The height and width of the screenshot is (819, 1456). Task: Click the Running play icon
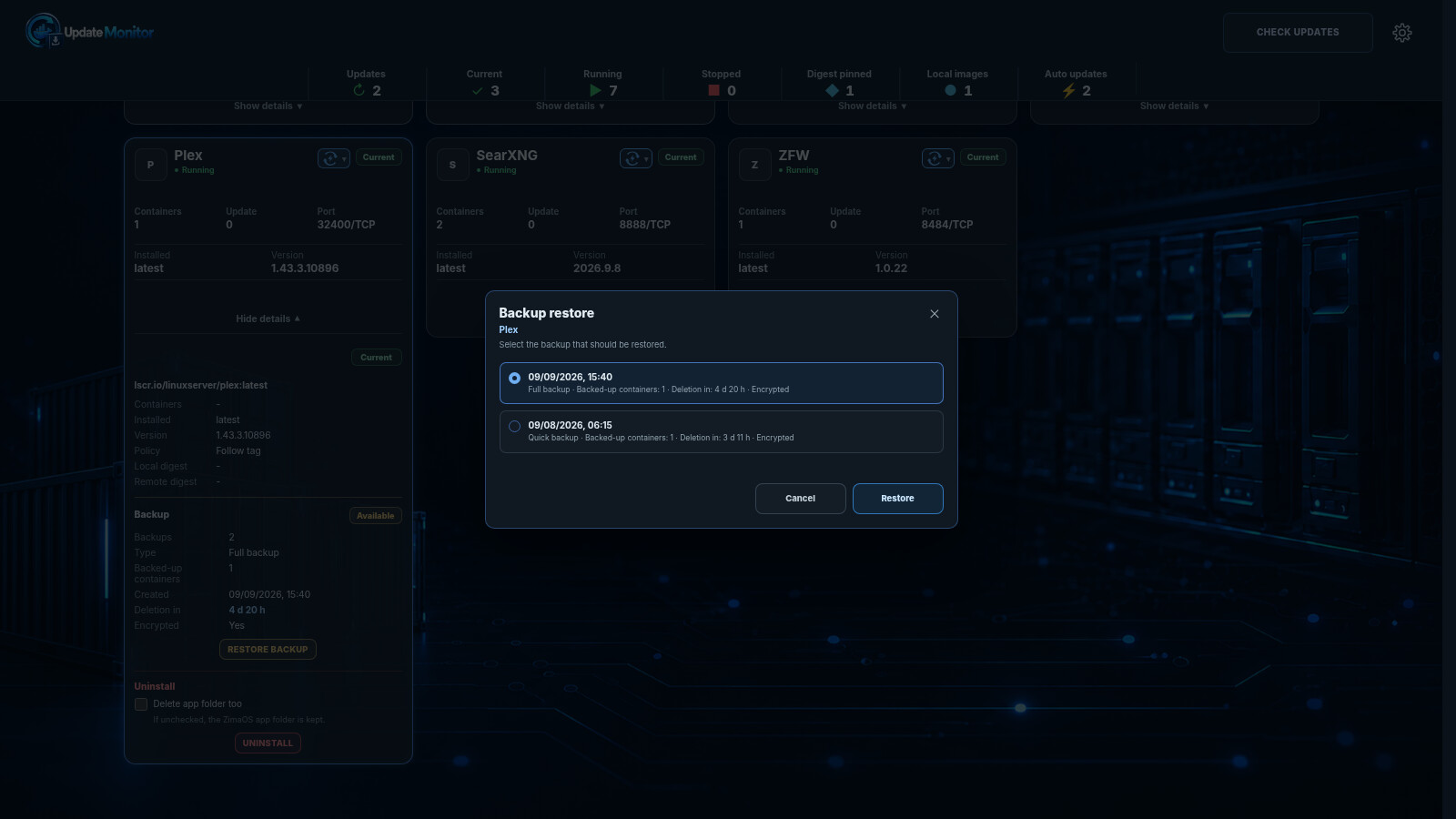pos(595,90)
